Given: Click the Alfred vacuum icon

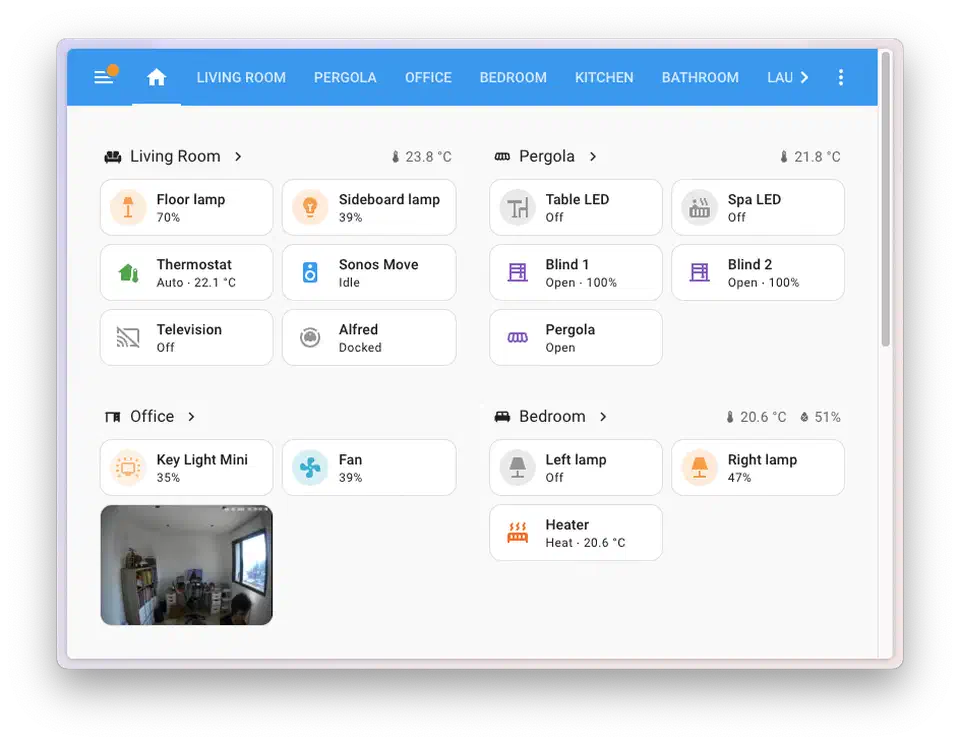Looking at the screenshot, I should coord(310,337).
